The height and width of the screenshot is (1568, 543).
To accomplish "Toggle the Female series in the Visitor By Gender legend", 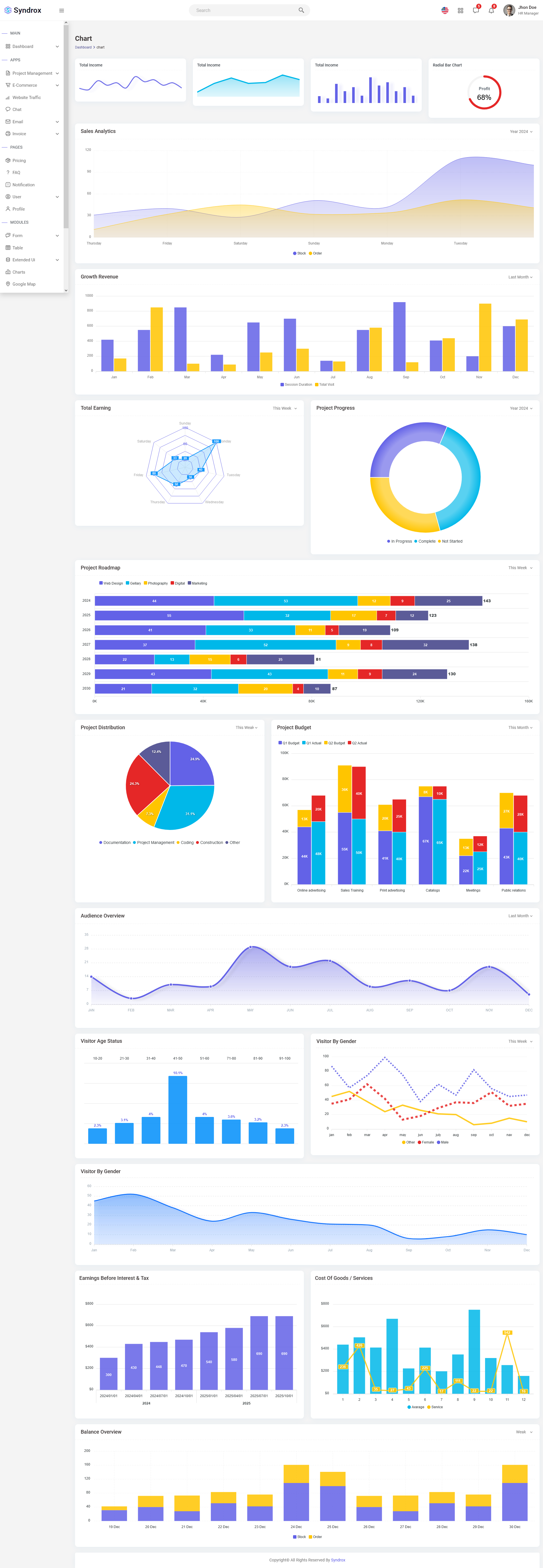I will (x=426, y=1143).
